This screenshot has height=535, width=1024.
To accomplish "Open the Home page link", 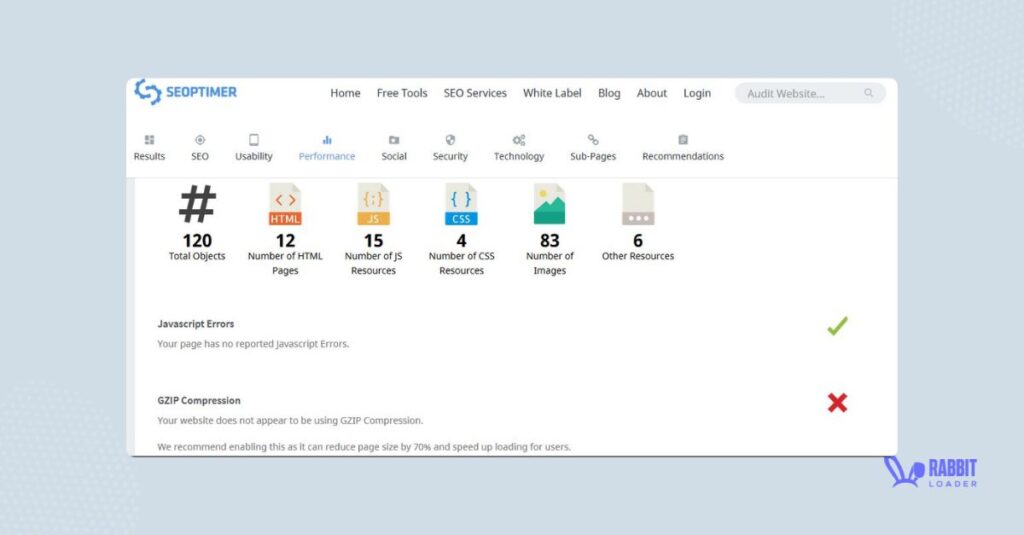I will pos(345,93).
